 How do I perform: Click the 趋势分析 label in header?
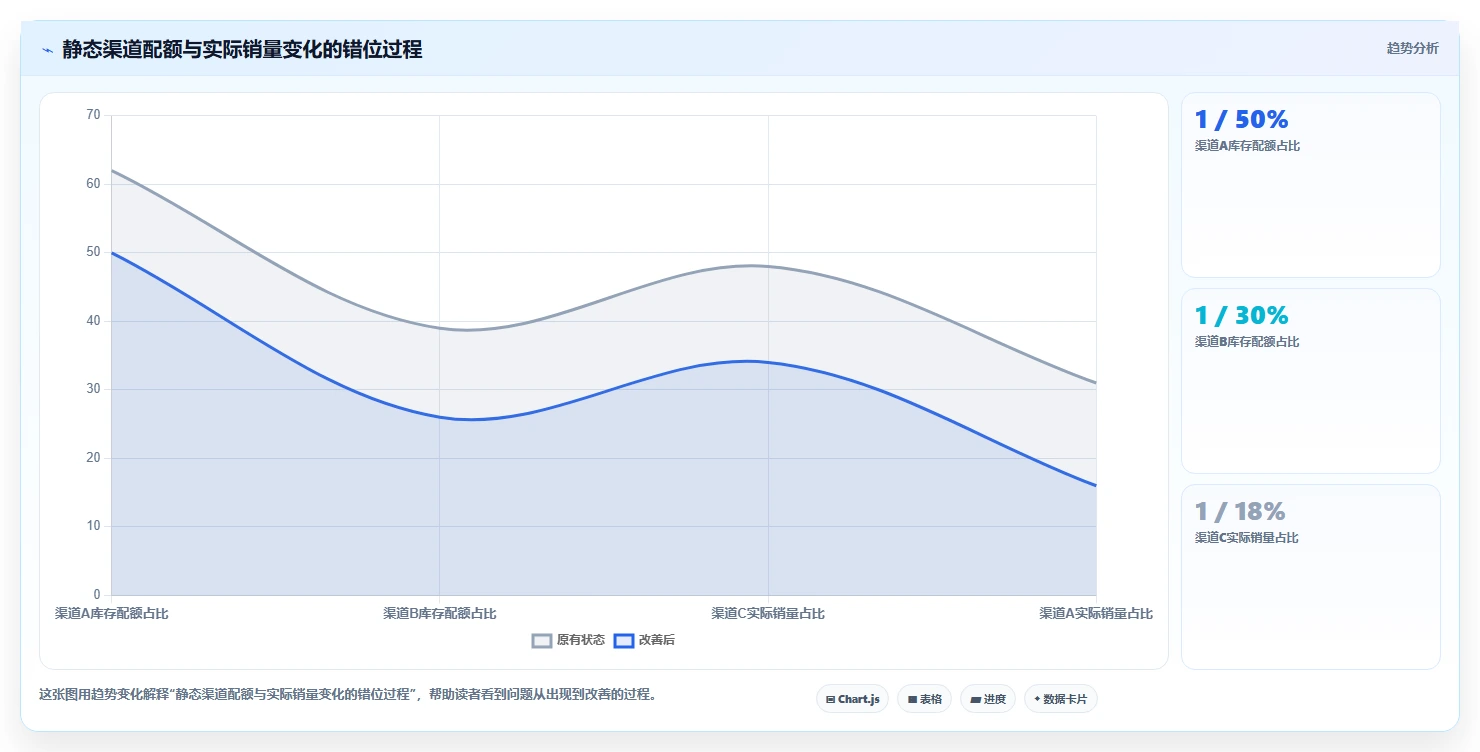(1412, 49)
